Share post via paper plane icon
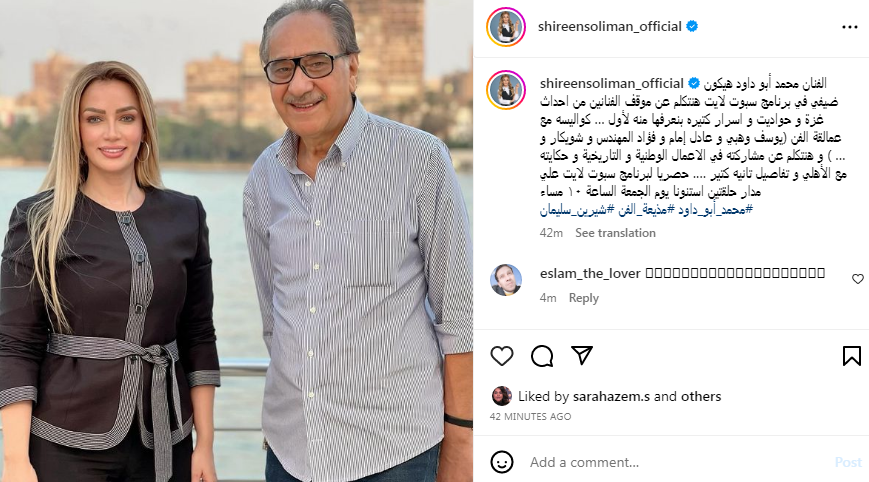The image size is (869, 482). [582, 355]
